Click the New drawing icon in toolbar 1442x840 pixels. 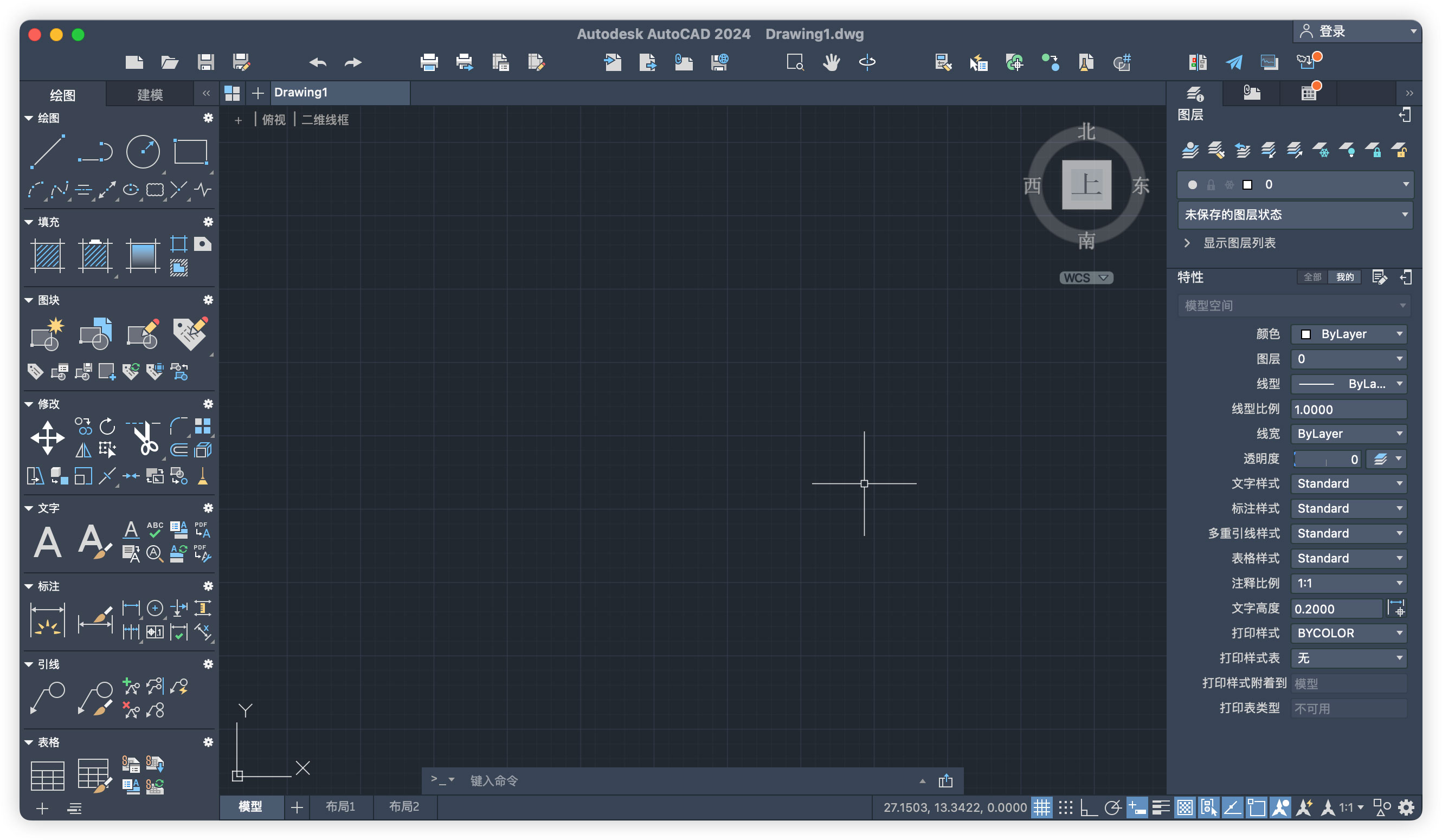pyautogui.click(x=134, y=62)
